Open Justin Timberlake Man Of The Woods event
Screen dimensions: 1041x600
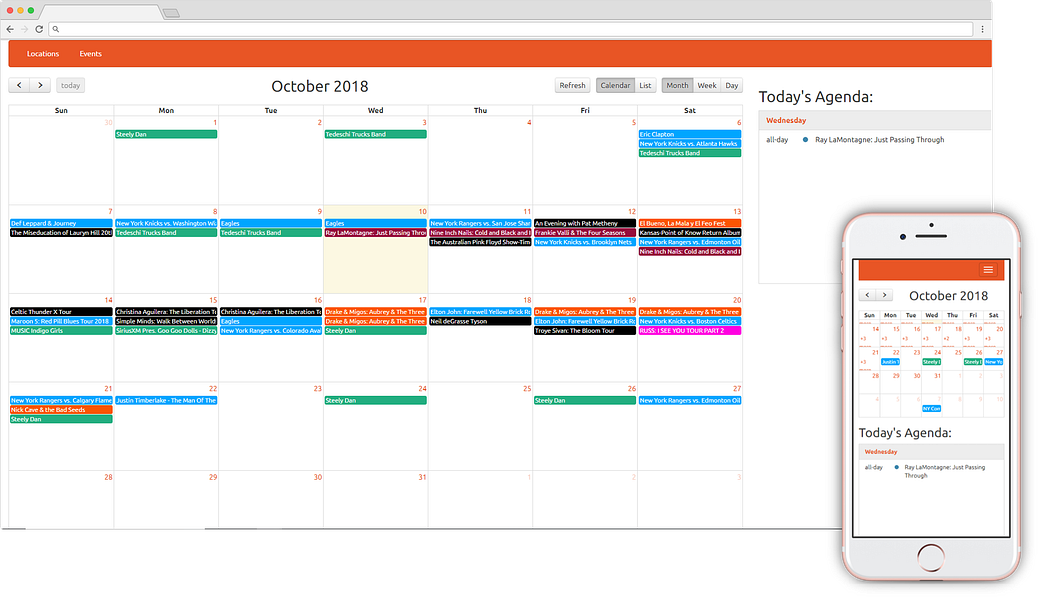click(x=166, y=400)
